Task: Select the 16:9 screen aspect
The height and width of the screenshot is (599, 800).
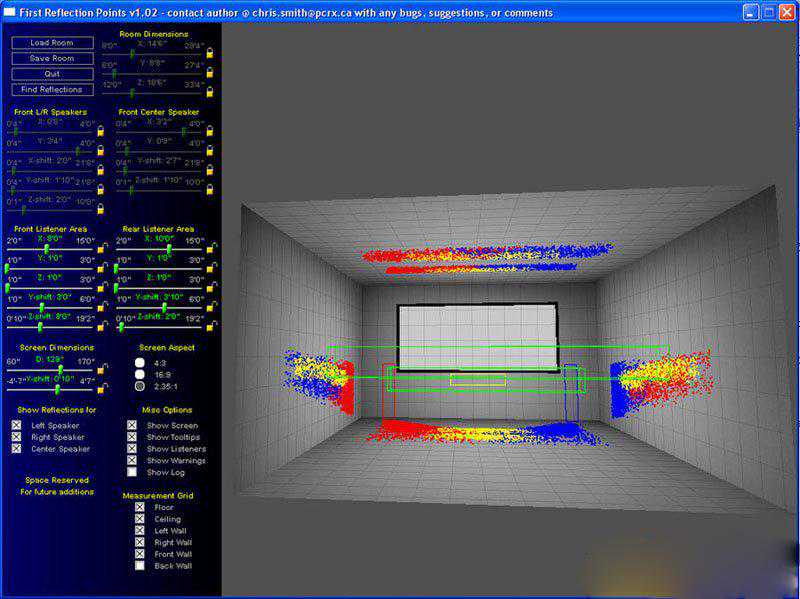Action: click(x=141, y=373)
